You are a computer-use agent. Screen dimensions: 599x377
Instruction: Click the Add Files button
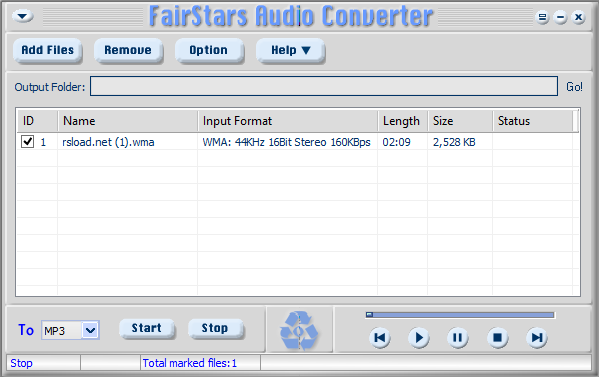[48, 50]
